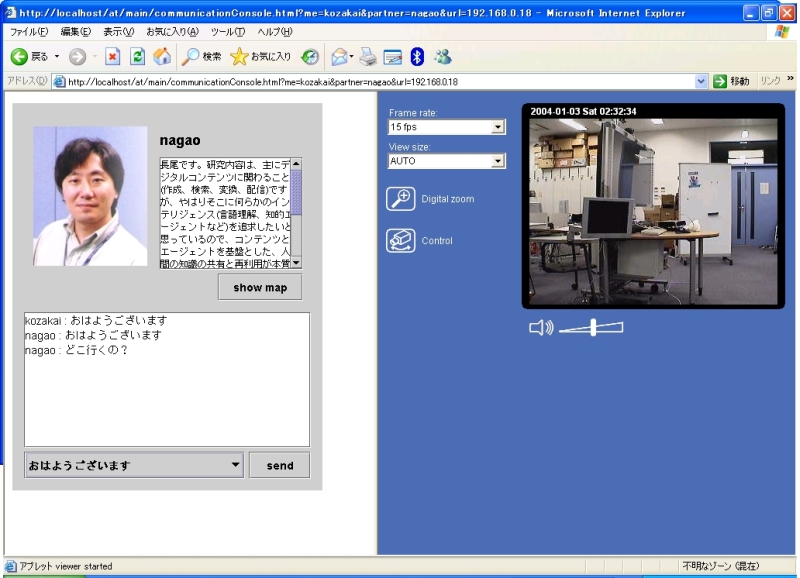Image resolution: width=800 pixels, height=578 pixels.
Task: Expand the chat message preset dropdown
Action: (x=235, y=465)
